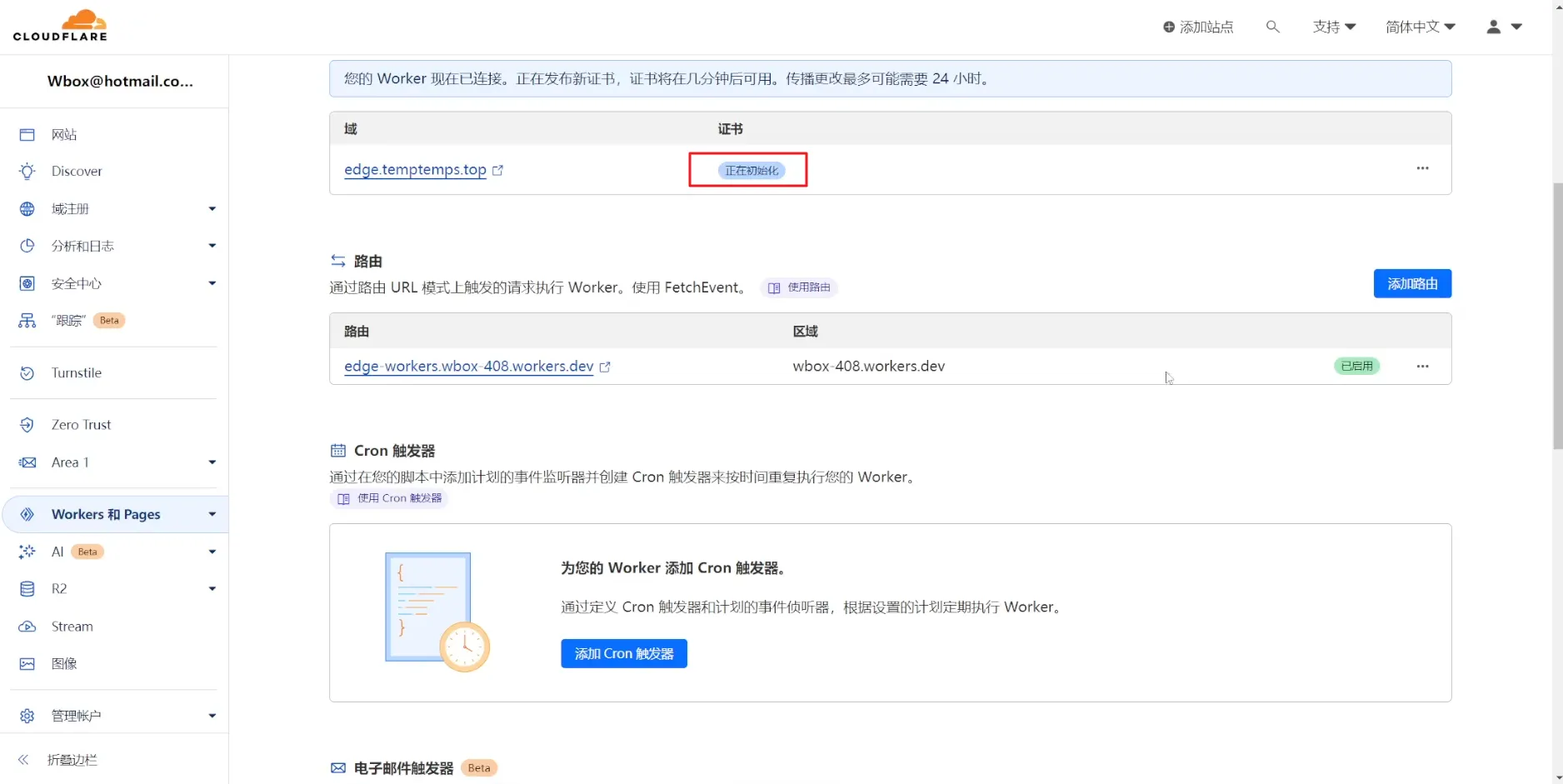Open the user account profile icon
The image size is (1563, 784).
[x=1494, y=27]
